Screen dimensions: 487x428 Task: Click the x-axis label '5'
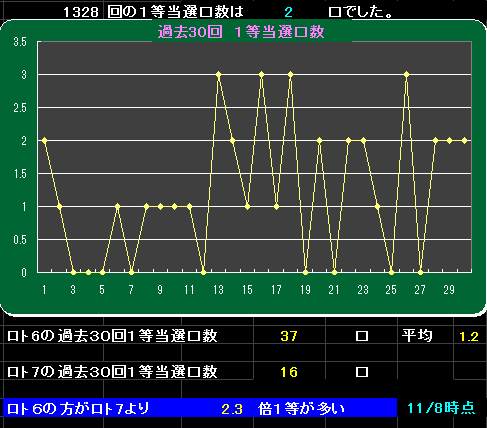102,290
